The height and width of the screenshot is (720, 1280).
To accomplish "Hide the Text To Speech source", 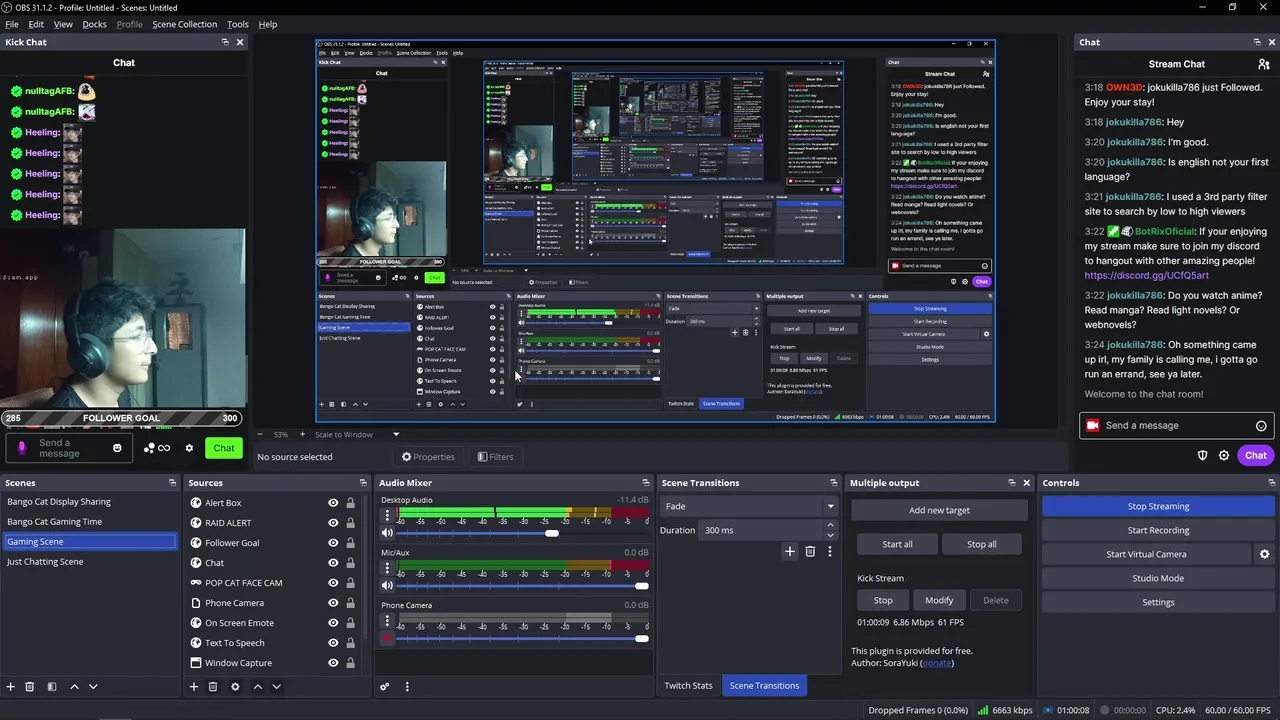I will pos(333,643).
